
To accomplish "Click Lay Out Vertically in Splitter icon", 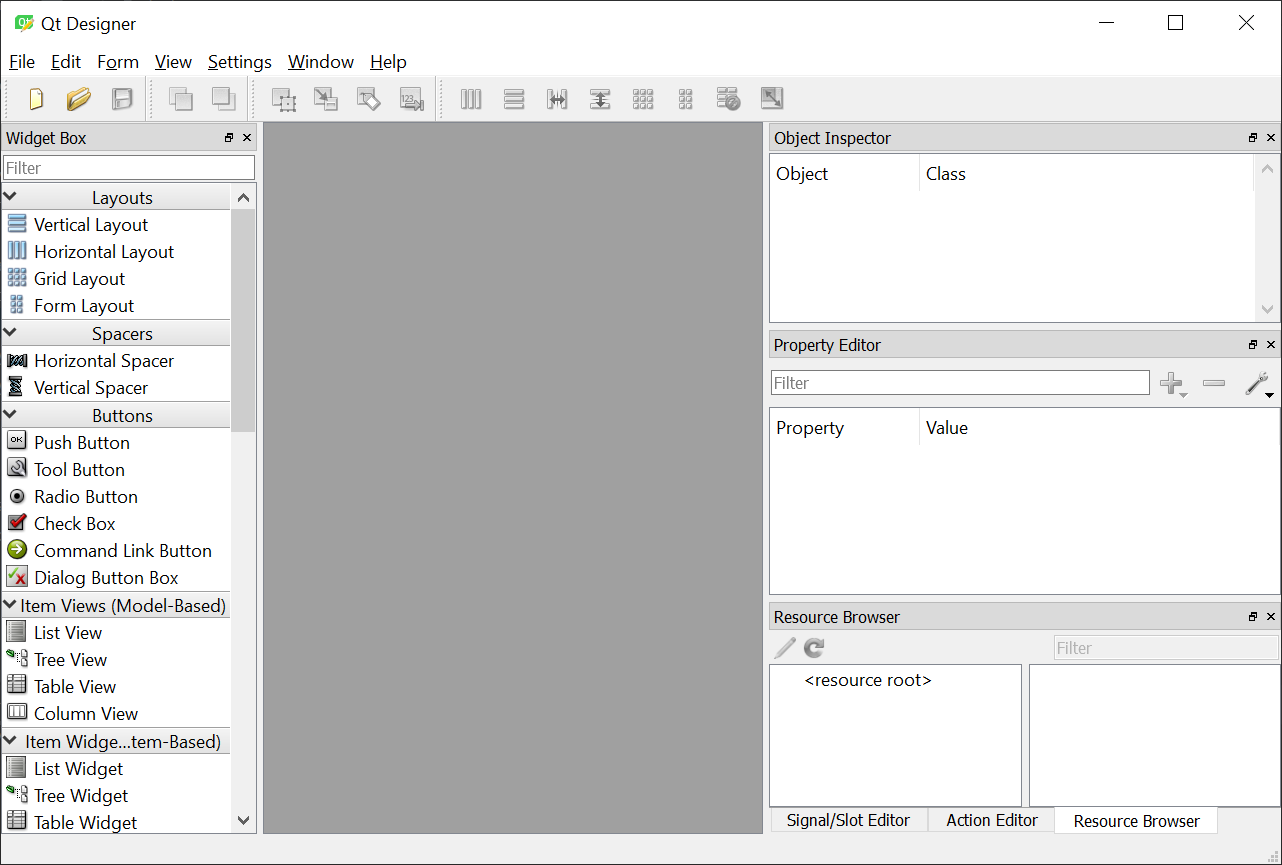I will coord(600,99).
